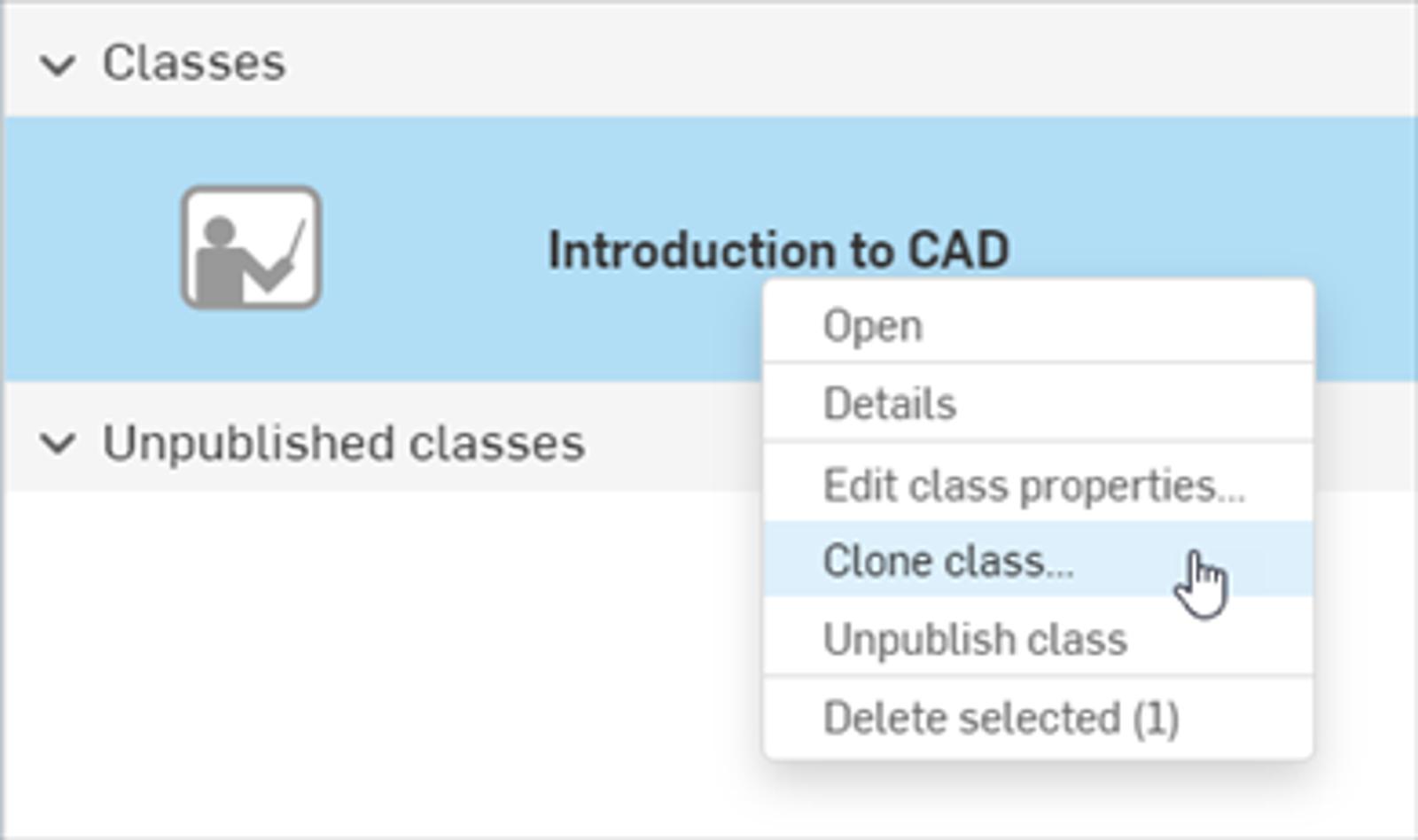The width and height of the screenshot is (1418, 840).
Task: Click the Introduction to CAD class name
Action: pos(778,249)
